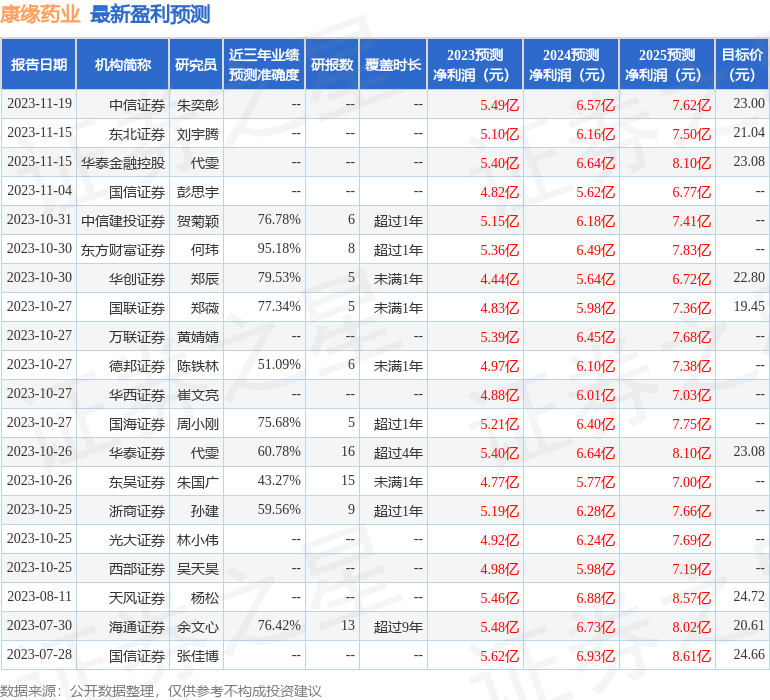Click the date 2023-07-28
770x700 pixels.
pyautogui.click(x=39, y=654)
